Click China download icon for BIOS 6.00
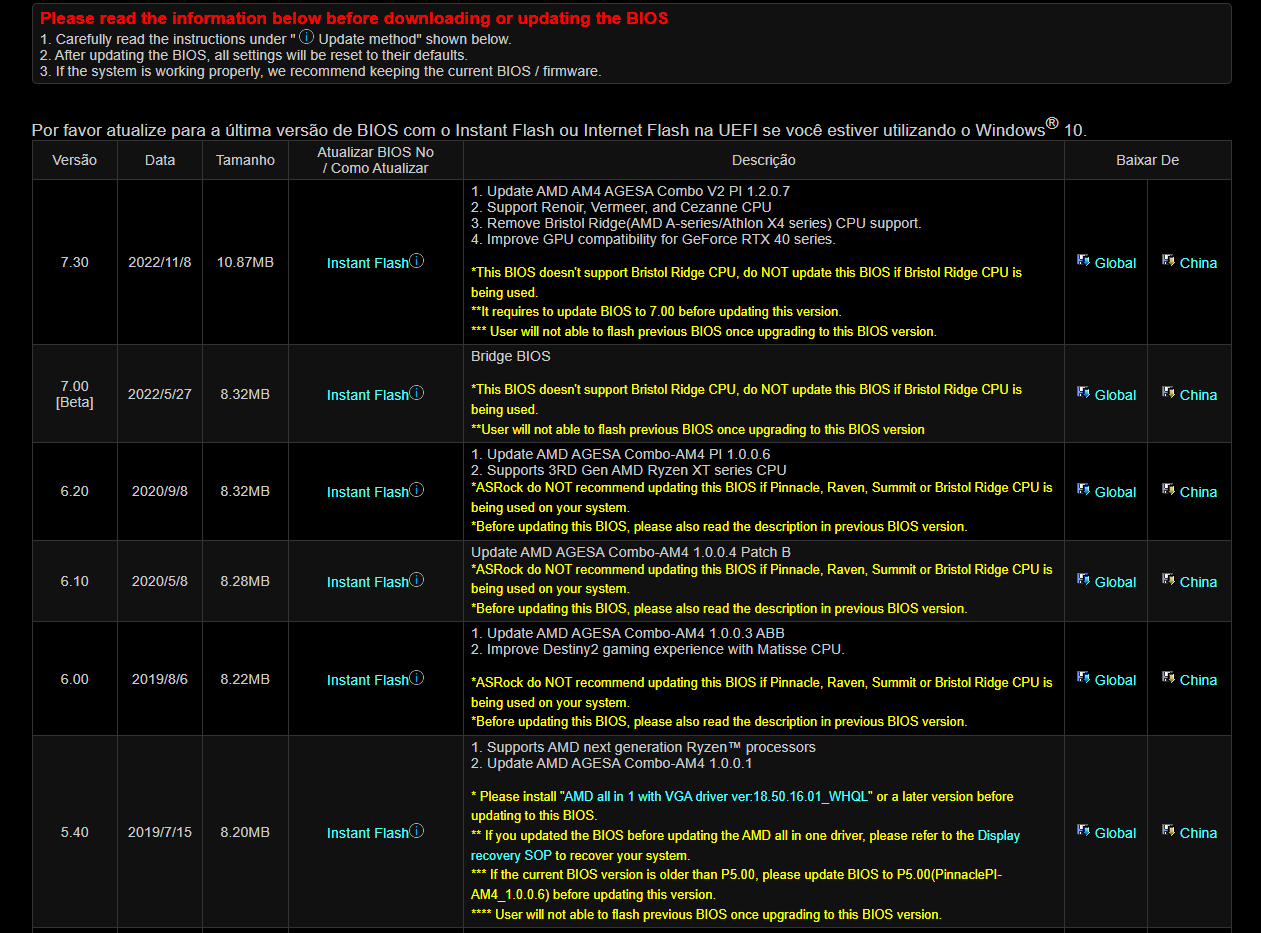The width and height of the screenshot is (1261, 933). [1168, 678]
